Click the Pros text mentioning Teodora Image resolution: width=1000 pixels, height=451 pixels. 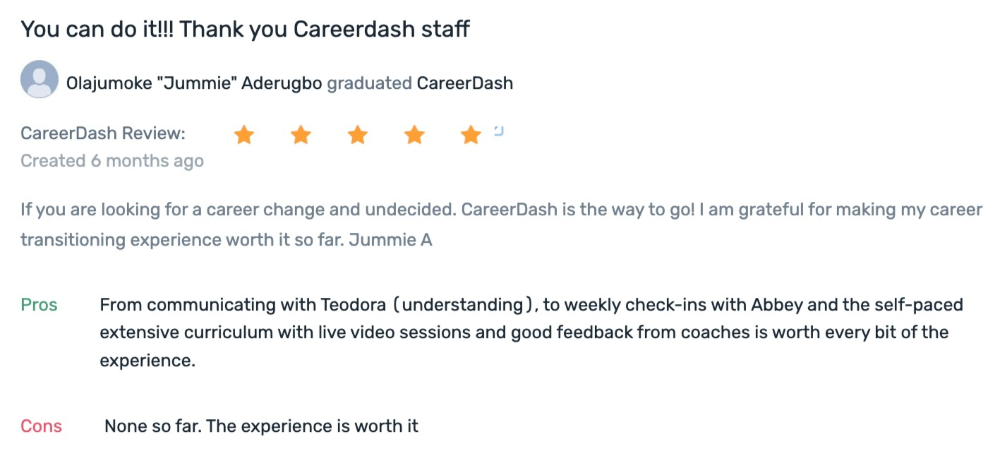[x=531, y=332]
